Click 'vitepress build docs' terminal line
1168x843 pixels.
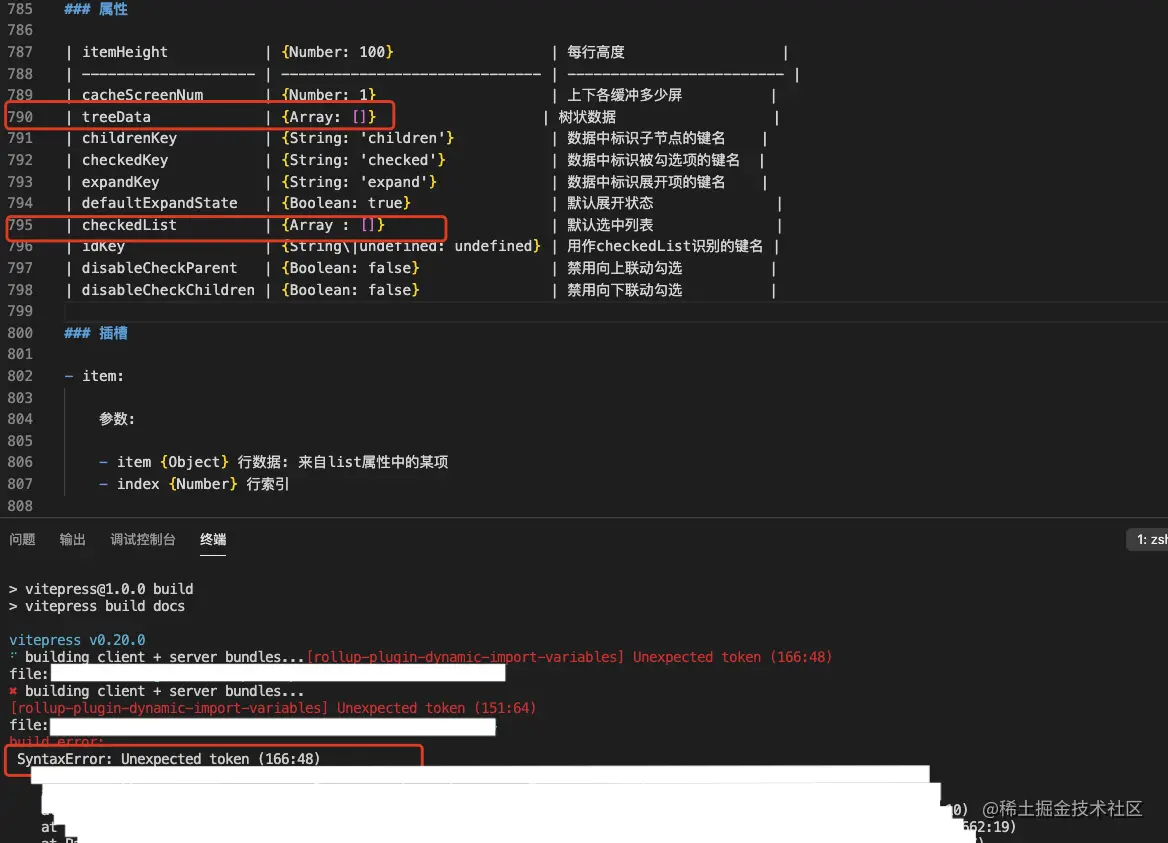[x=97, y=606]
